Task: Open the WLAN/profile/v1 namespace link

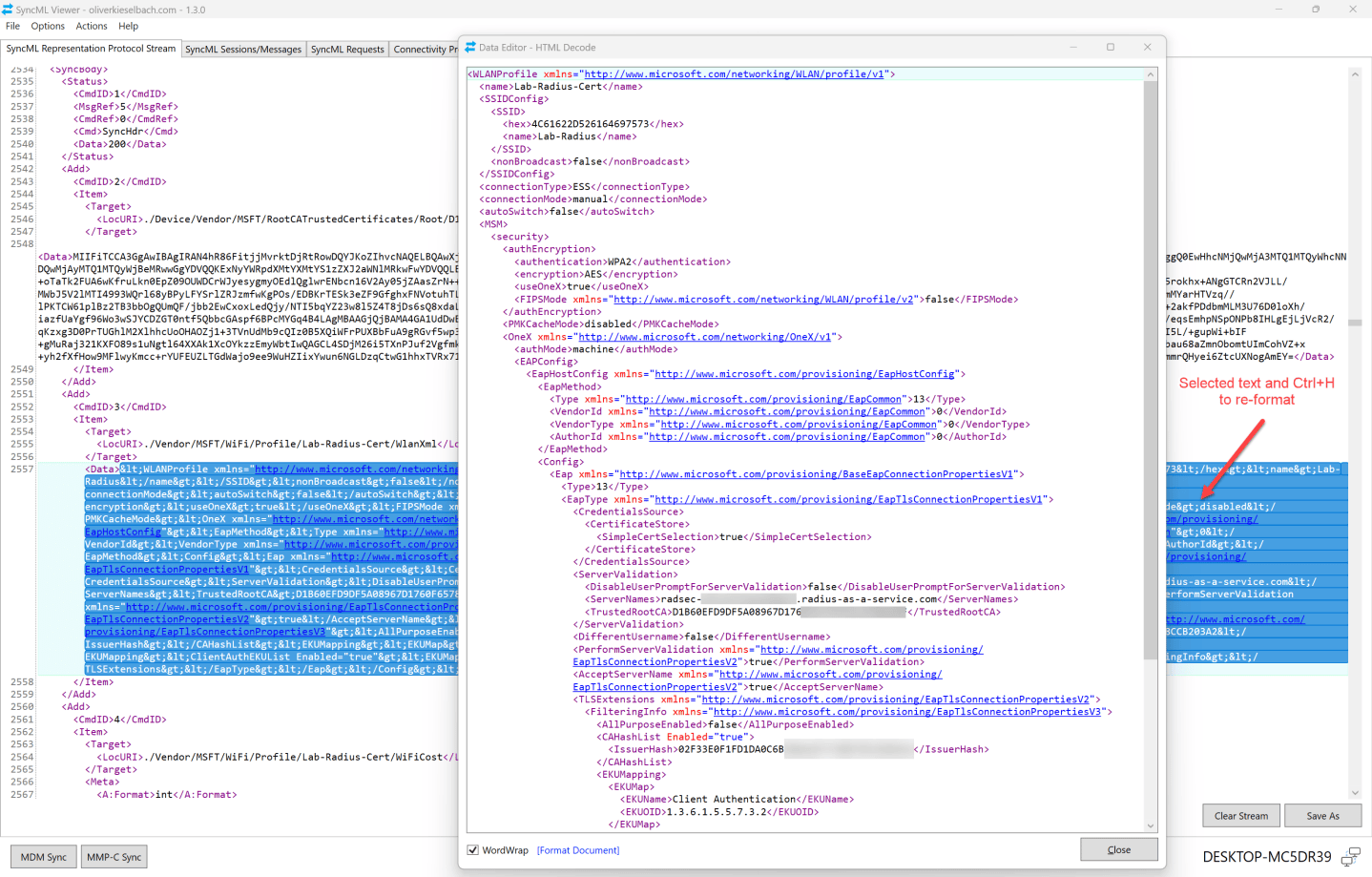Action: [x=734, y=74]
